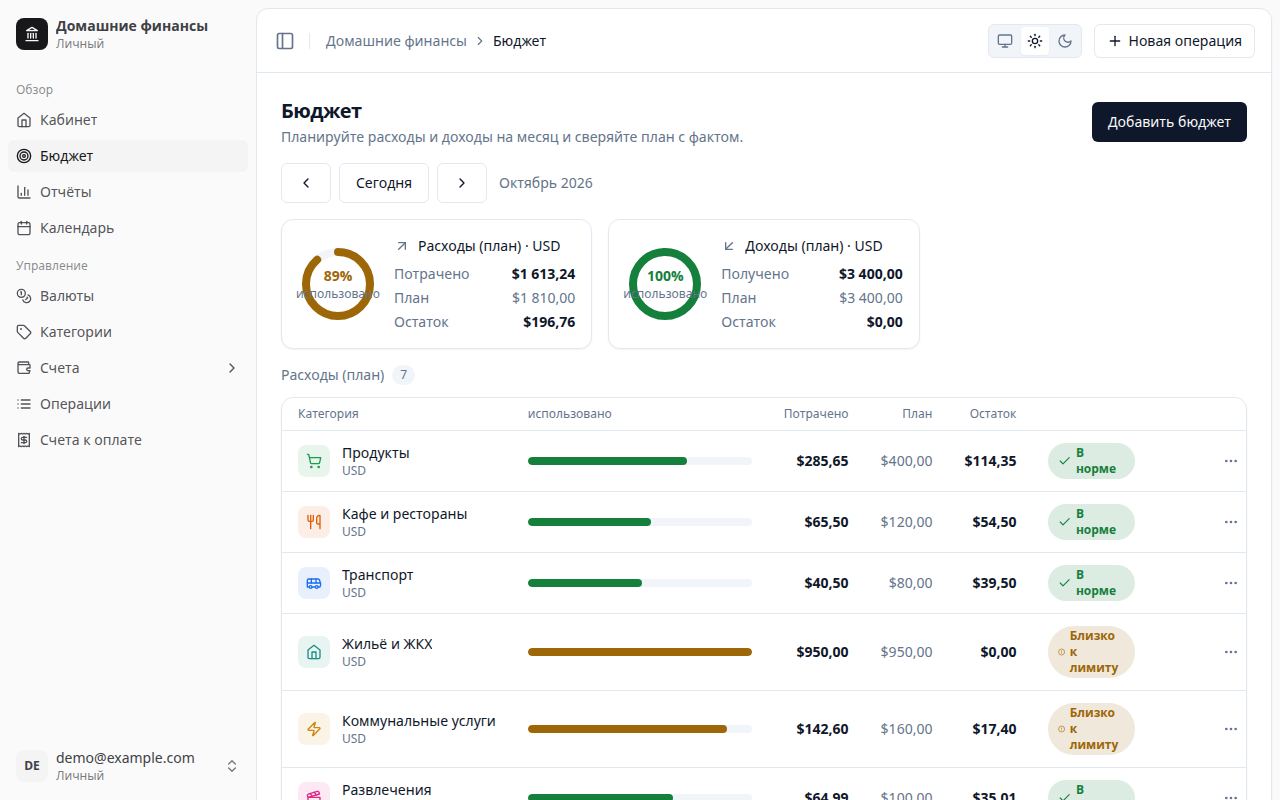Click the Коммунальные услуги lightning icon
Screen dimensions: 1280x800
314,729
